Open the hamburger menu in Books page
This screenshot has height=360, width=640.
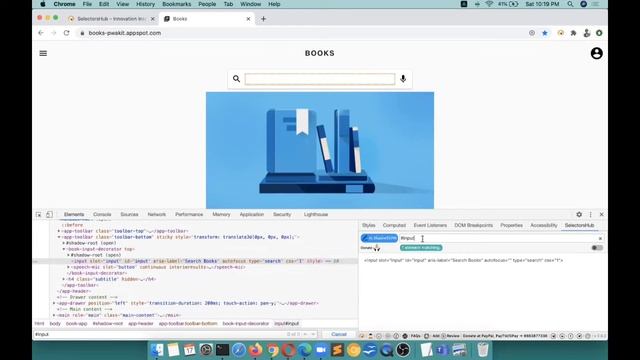[43, 53]
